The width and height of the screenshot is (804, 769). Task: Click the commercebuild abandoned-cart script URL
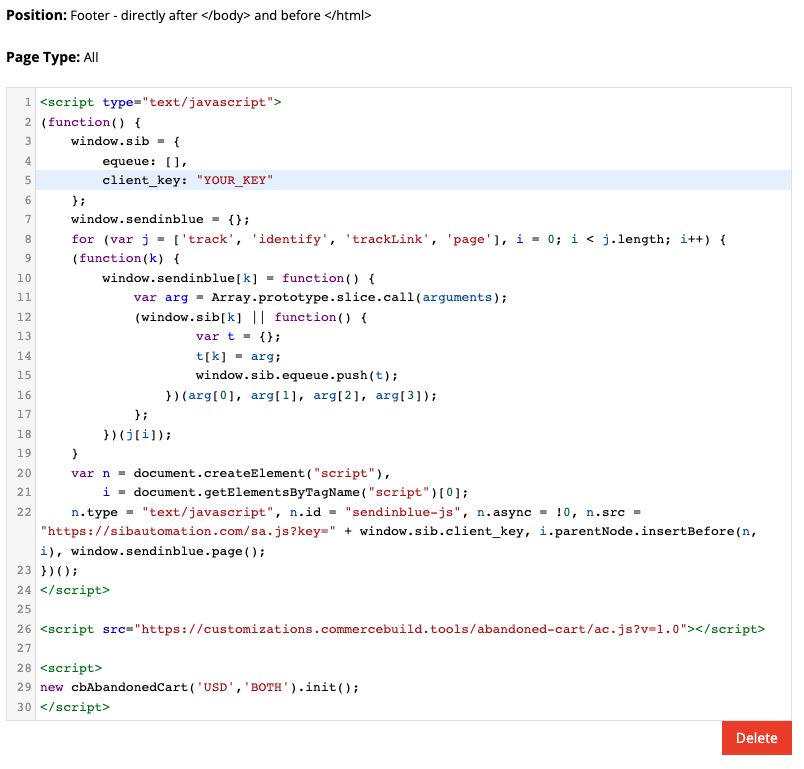pyautogui.click(x=410, y=629)
